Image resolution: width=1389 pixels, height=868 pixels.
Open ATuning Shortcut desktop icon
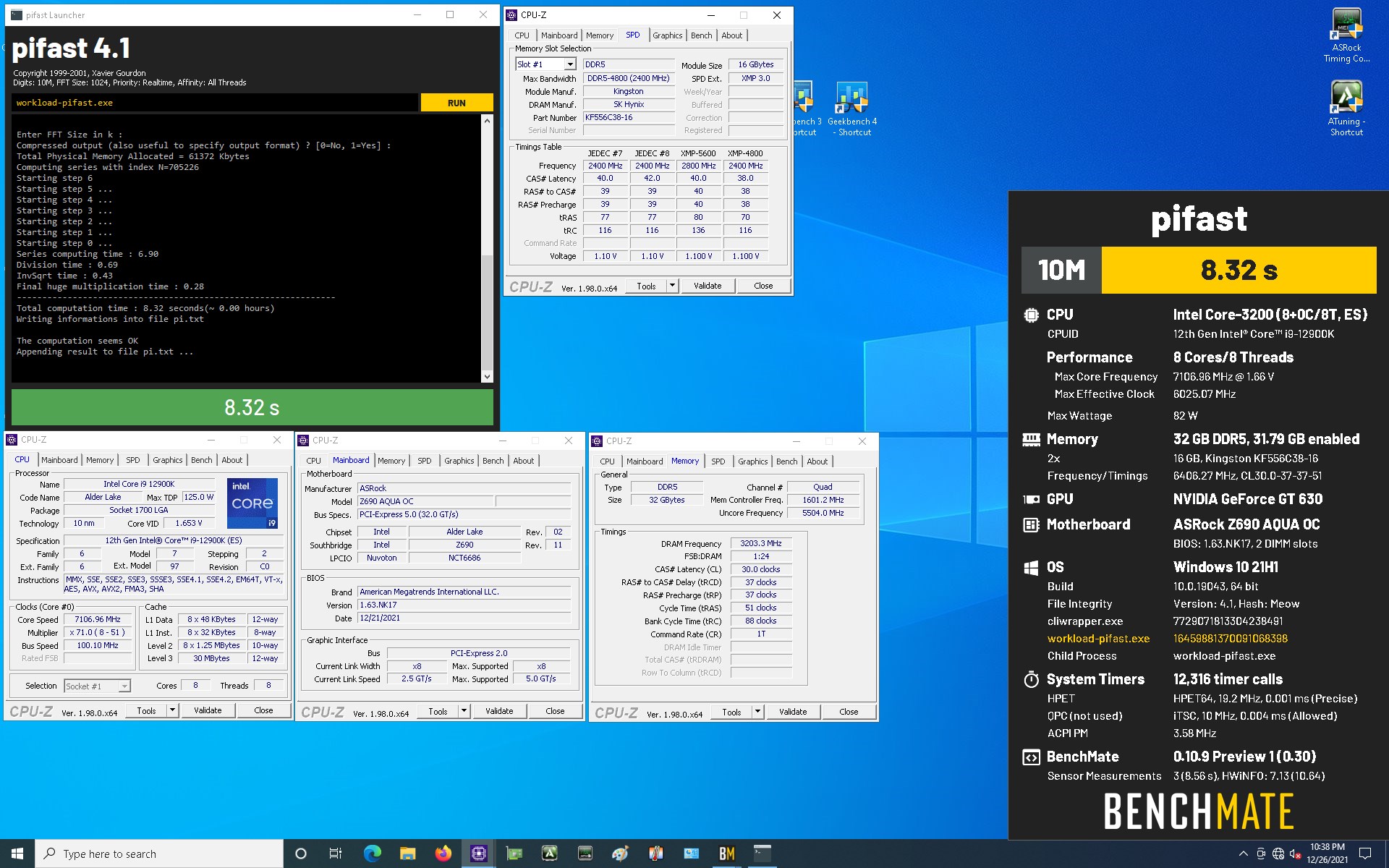coord(1346,107)
